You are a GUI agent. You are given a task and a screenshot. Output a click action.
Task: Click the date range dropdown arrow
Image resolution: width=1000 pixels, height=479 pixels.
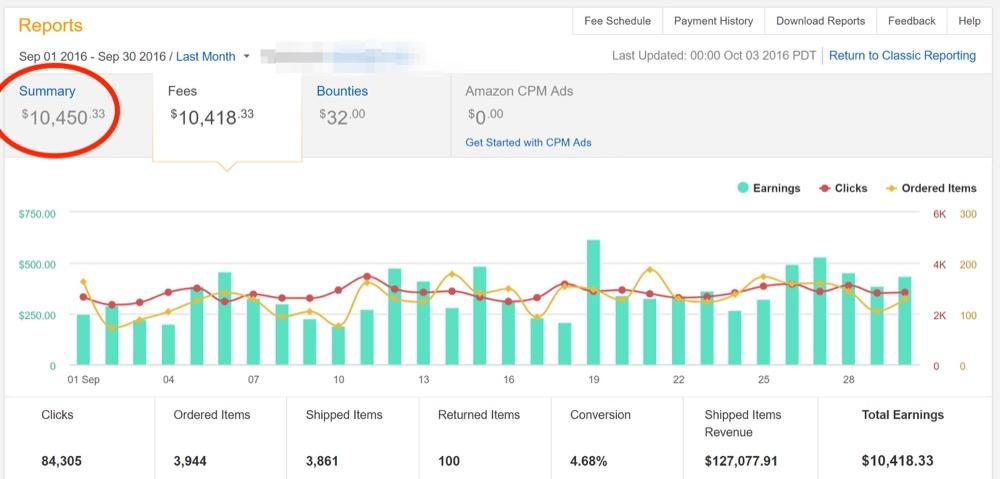click(x=246, y=57)
